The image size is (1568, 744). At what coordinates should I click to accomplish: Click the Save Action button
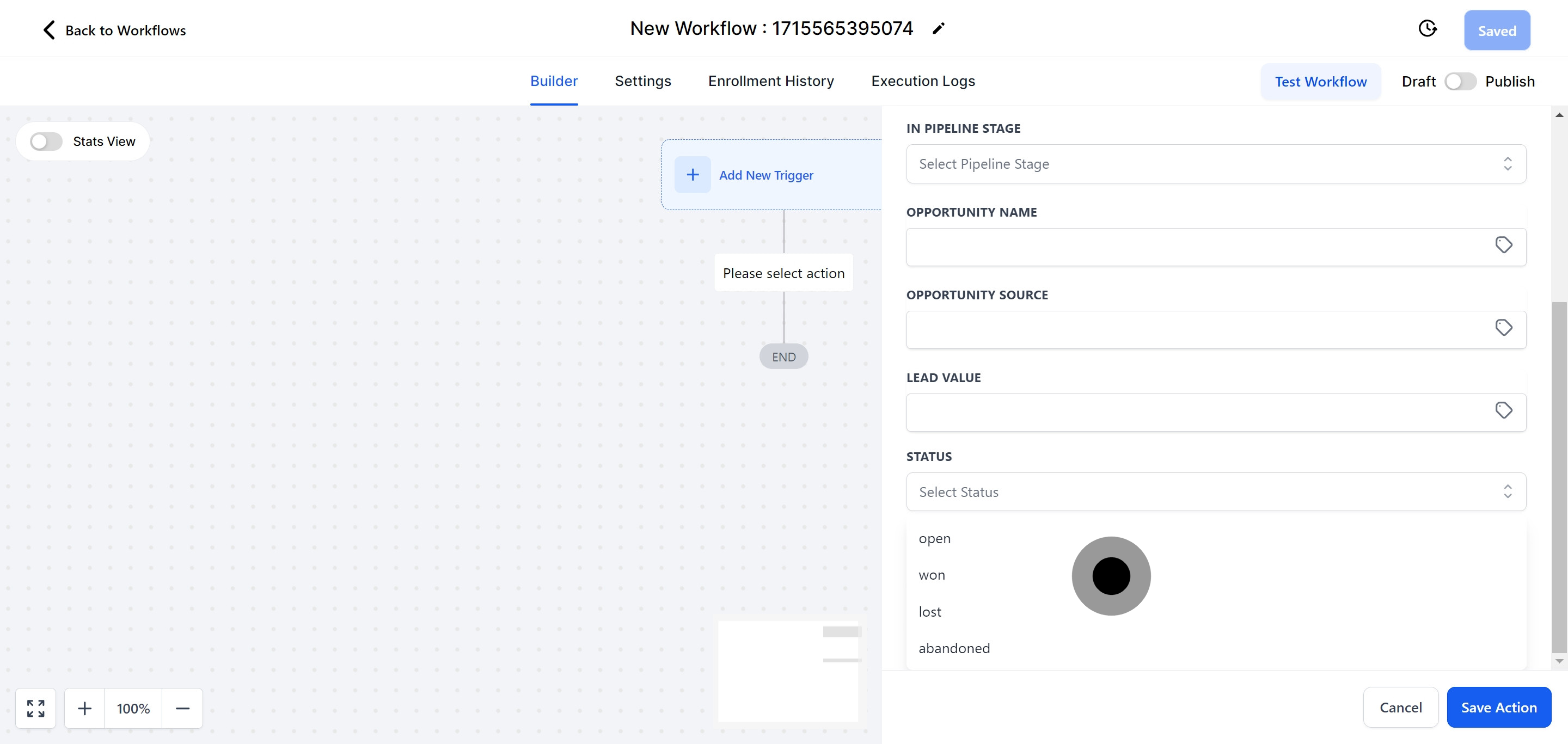[x=1499, y=707]
